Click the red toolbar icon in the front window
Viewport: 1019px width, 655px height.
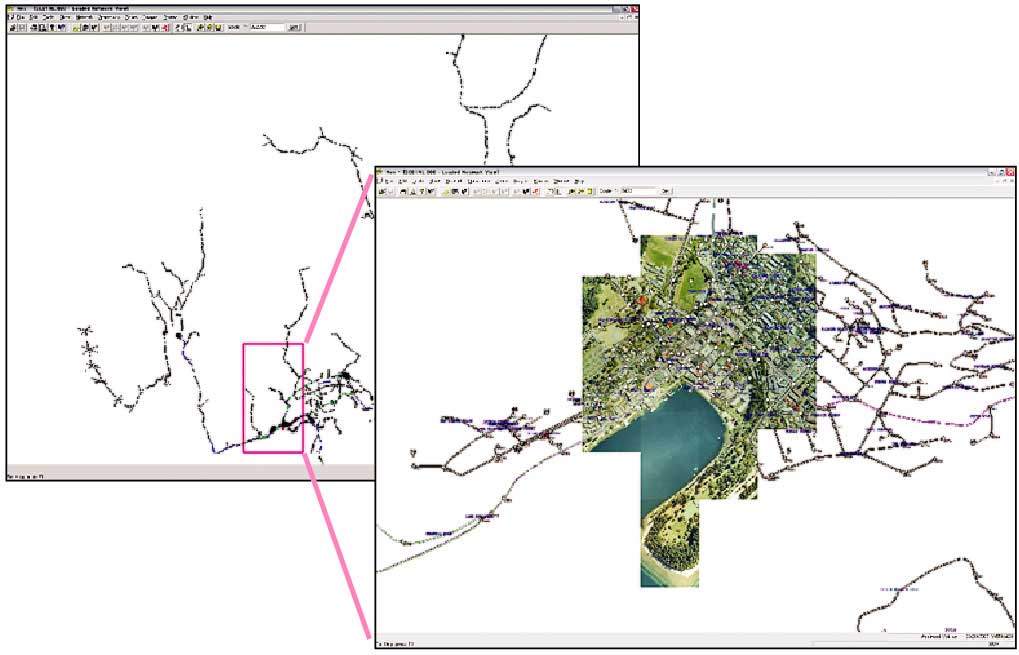[x=535, y=191]
